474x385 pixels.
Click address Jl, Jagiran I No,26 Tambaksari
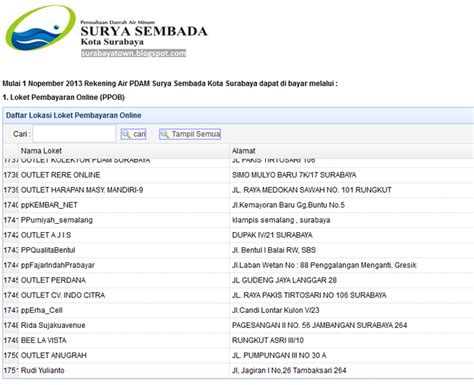click(x=289, y=370)
